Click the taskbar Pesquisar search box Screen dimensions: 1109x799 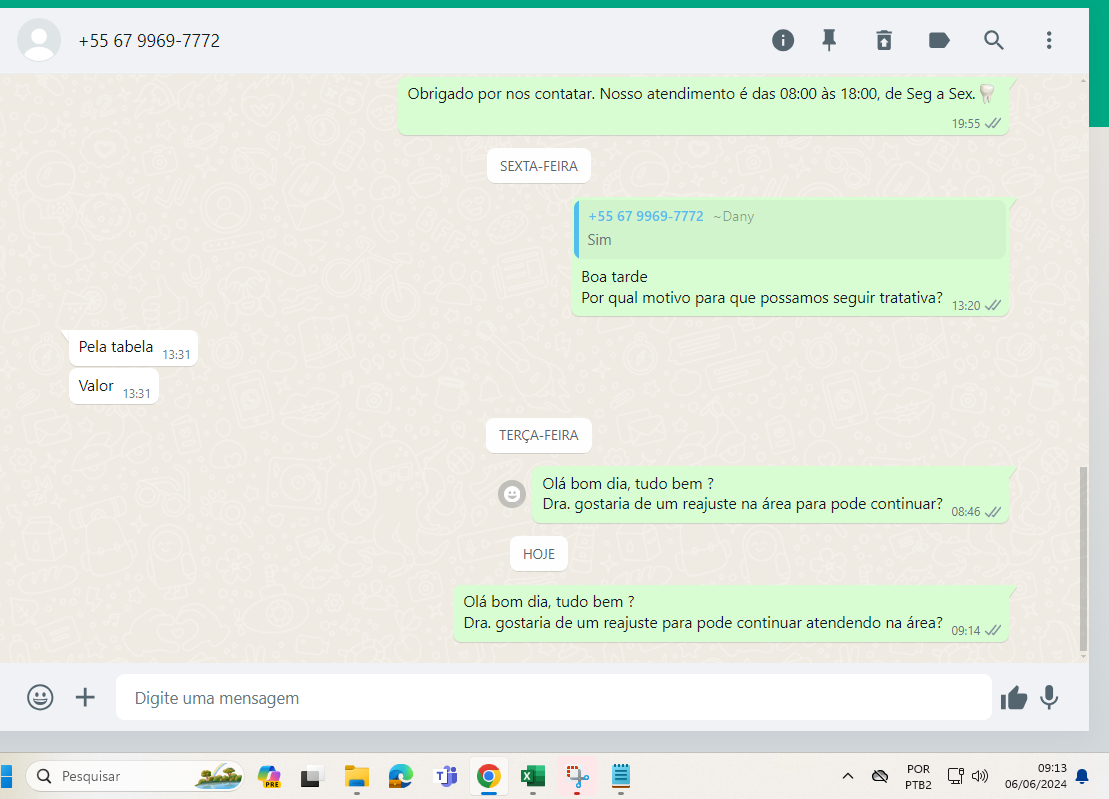[135, 776]
